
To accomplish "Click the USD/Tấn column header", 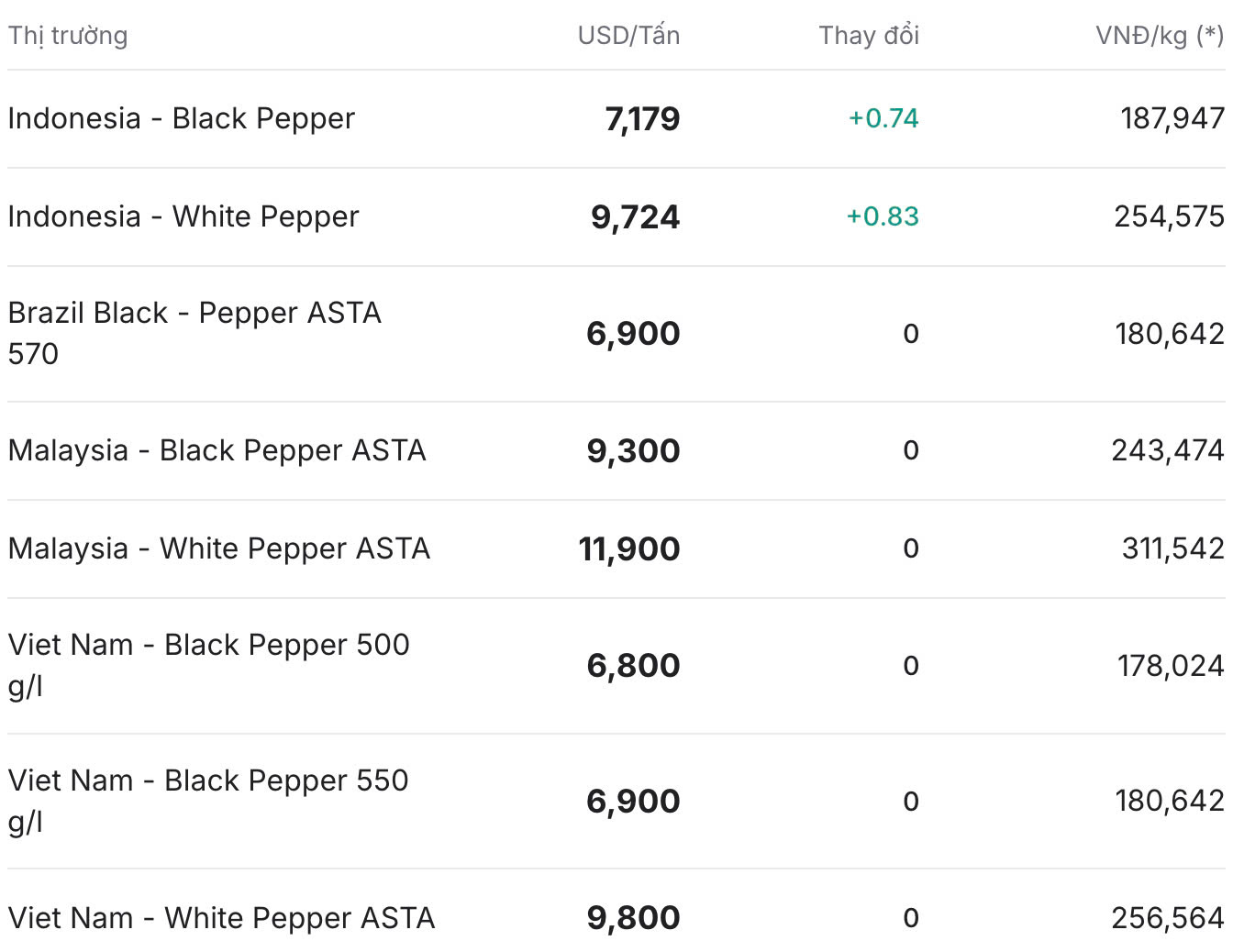I will coord(628,36).
